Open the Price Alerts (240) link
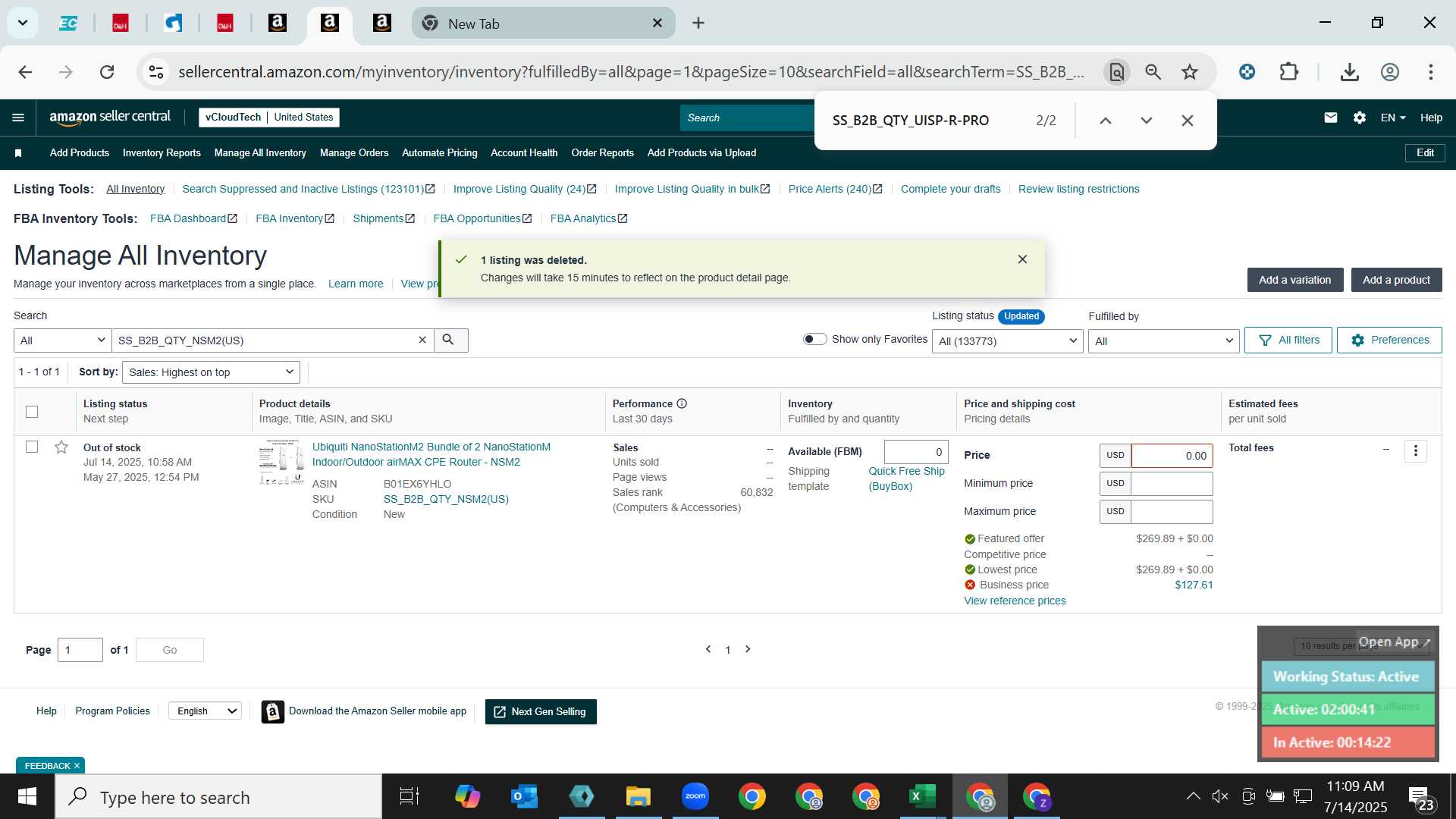This screenshot has height=819, width=1456. pos(835,189)
